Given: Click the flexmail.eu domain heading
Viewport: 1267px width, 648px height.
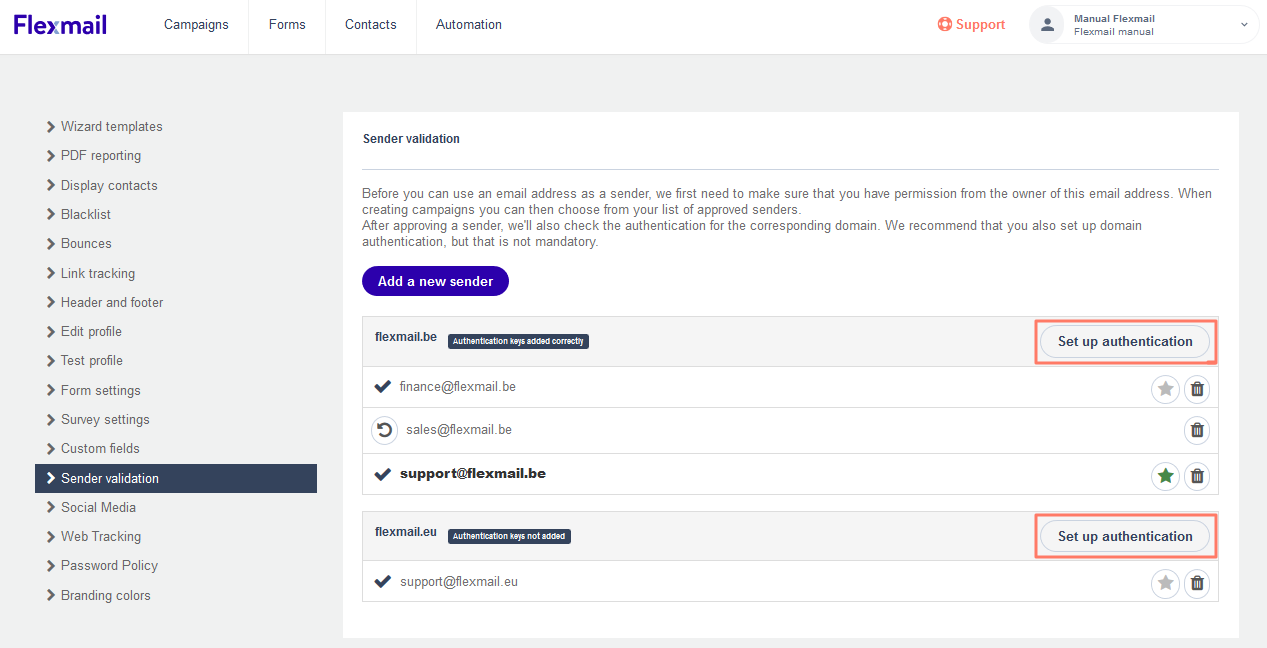Looking at the screenshot, I should pos(406,532).
